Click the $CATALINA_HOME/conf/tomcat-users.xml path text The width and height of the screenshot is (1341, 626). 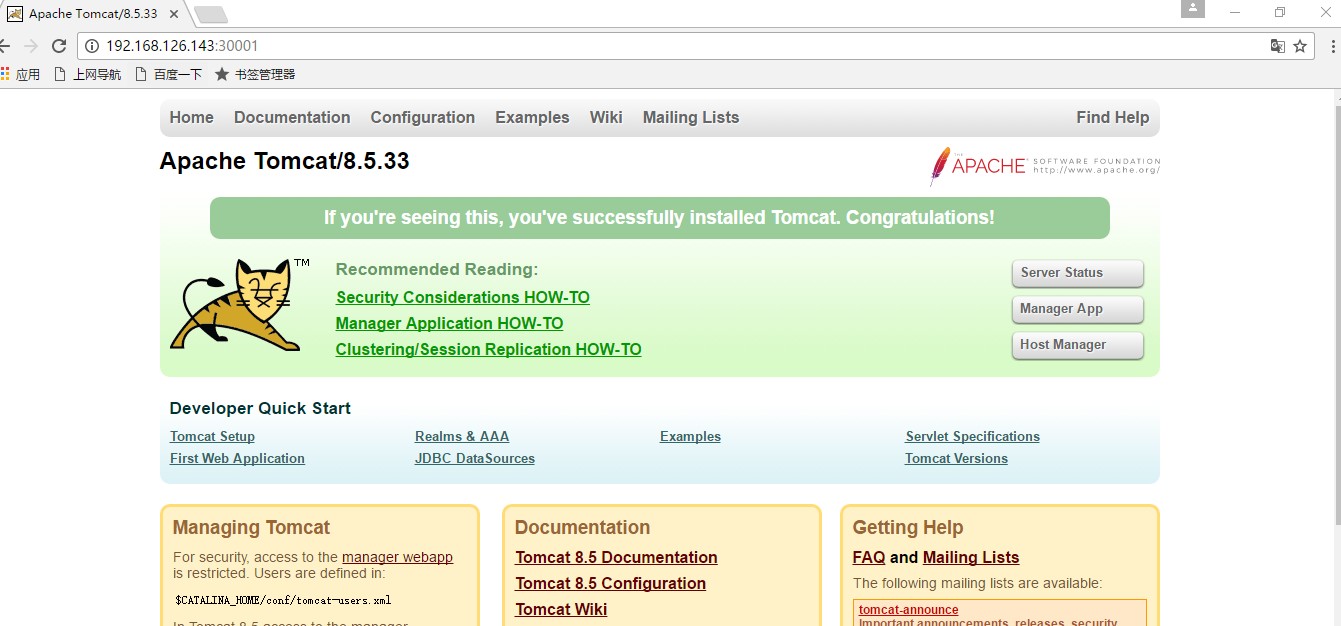coord(283,600)
